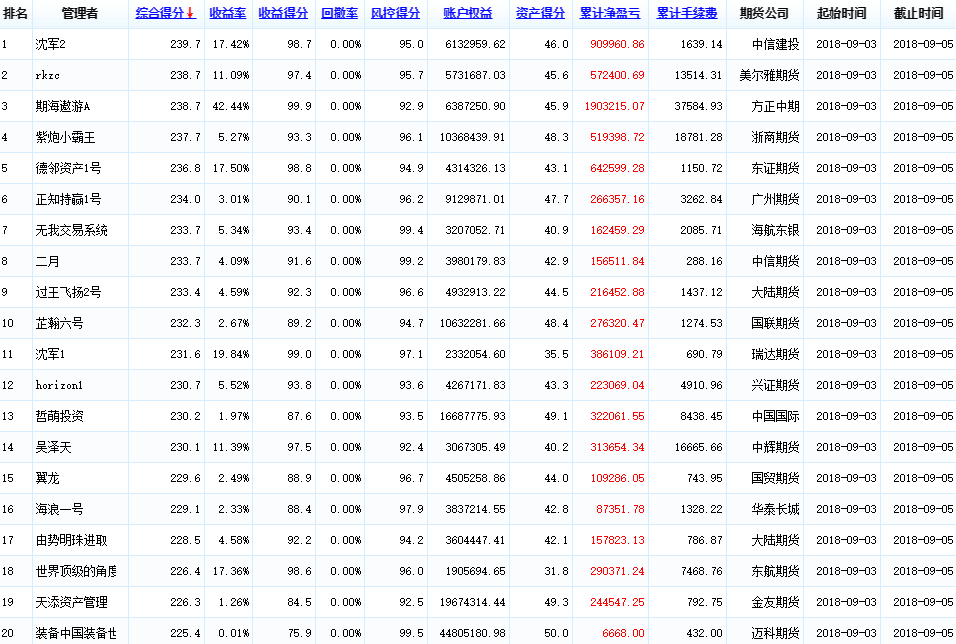Click the 累计净盈亏 column header
Viewport: 956px width, 644px height.
click(x=610, y=13)
